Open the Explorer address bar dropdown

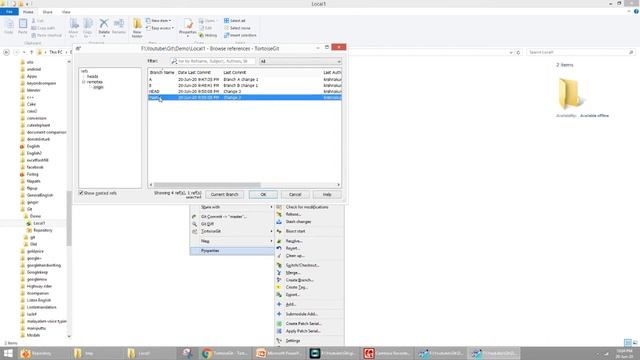click(511, 52)
